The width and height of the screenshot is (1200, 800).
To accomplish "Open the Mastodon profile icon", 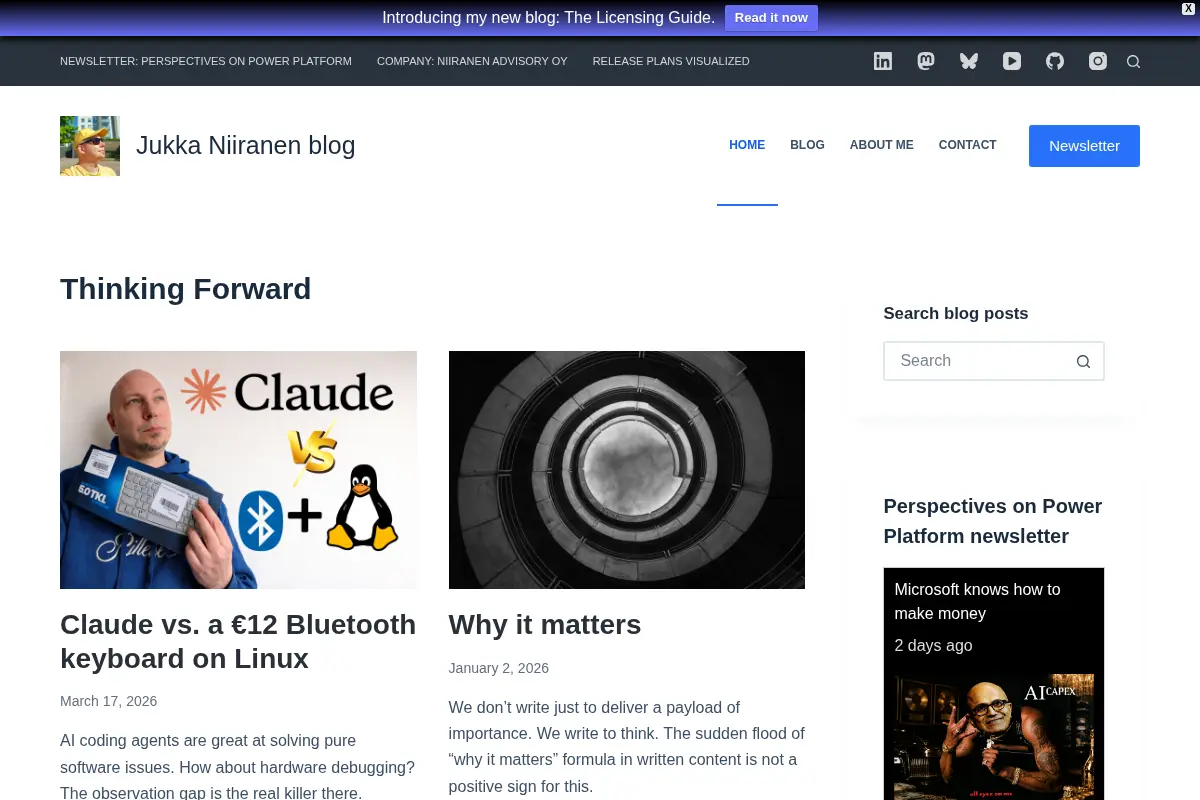I will pos(926,61).
